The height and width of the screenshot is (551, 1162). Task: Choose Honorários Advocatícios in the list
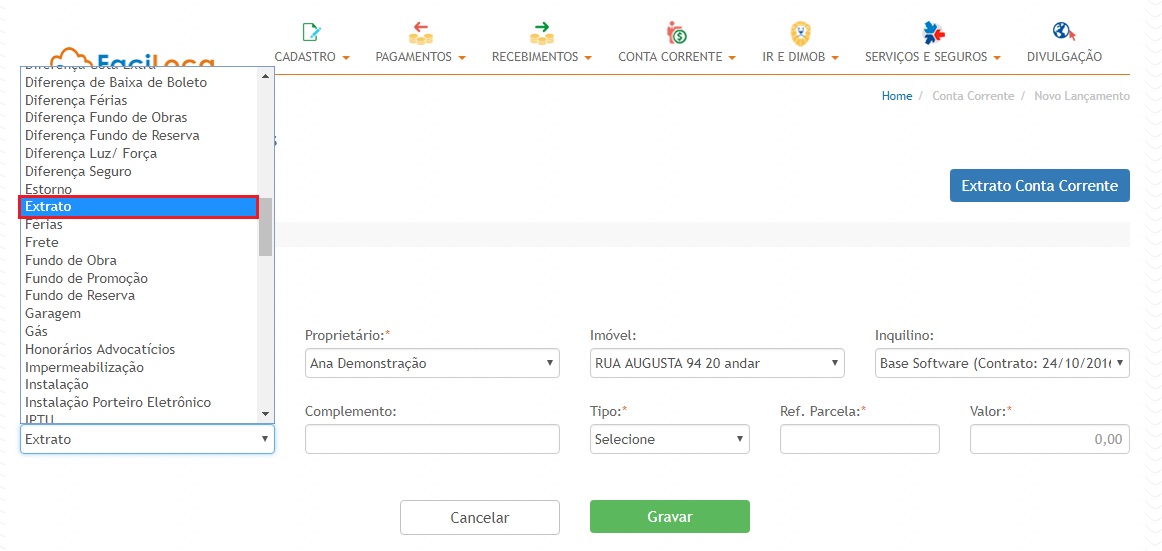point(100,349)
